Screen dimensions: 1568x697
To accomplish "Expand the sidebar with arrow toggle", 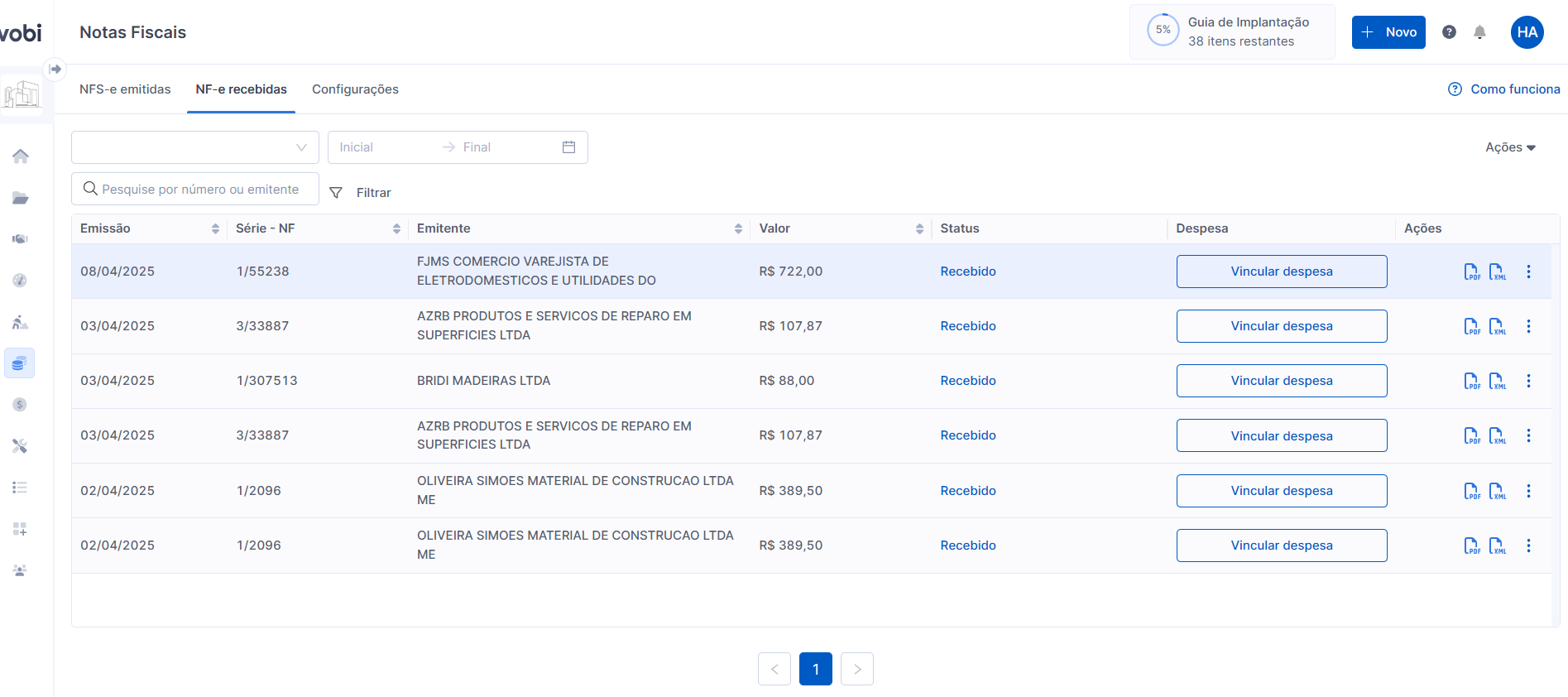I will (55, 70).
